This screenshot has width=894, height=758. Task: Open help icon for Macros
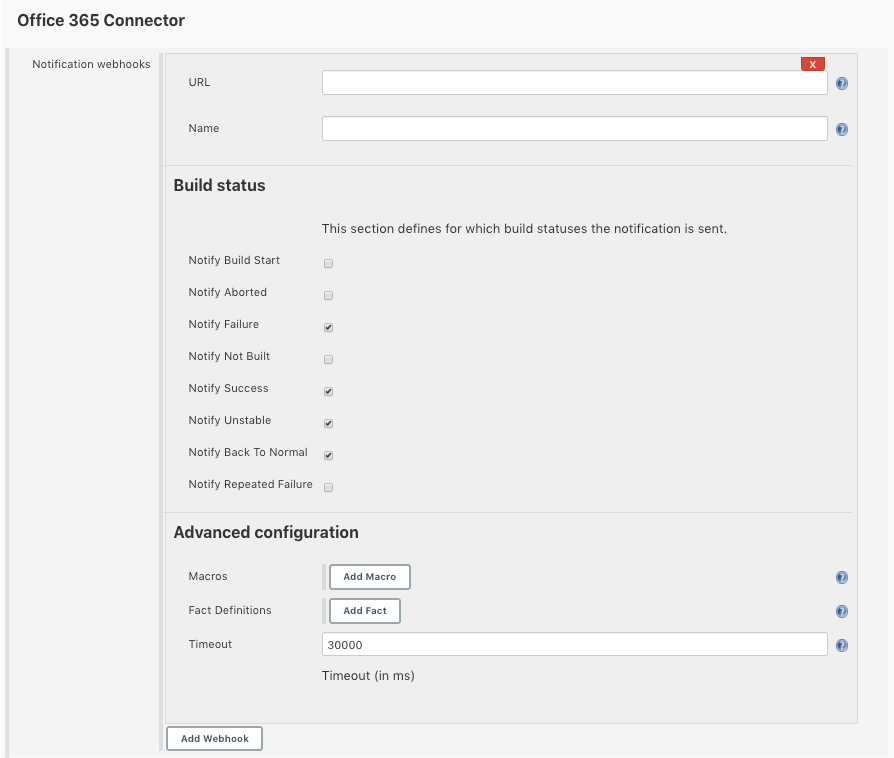click(x=842, y=577)
